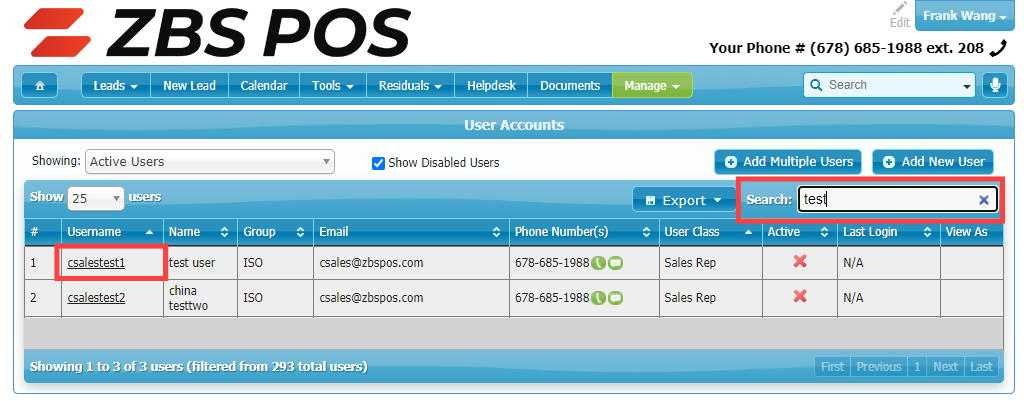Screen dimensions: 1024x401
Task: Open the Showing Active Users dropdown
Action: pos(210,162)
